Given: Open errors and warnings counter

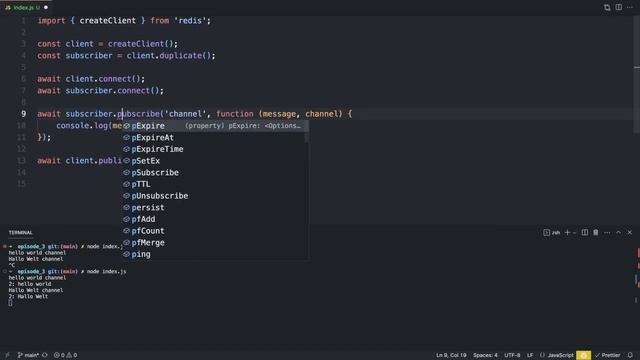Looking at the screenshot, I should [65, 355].
